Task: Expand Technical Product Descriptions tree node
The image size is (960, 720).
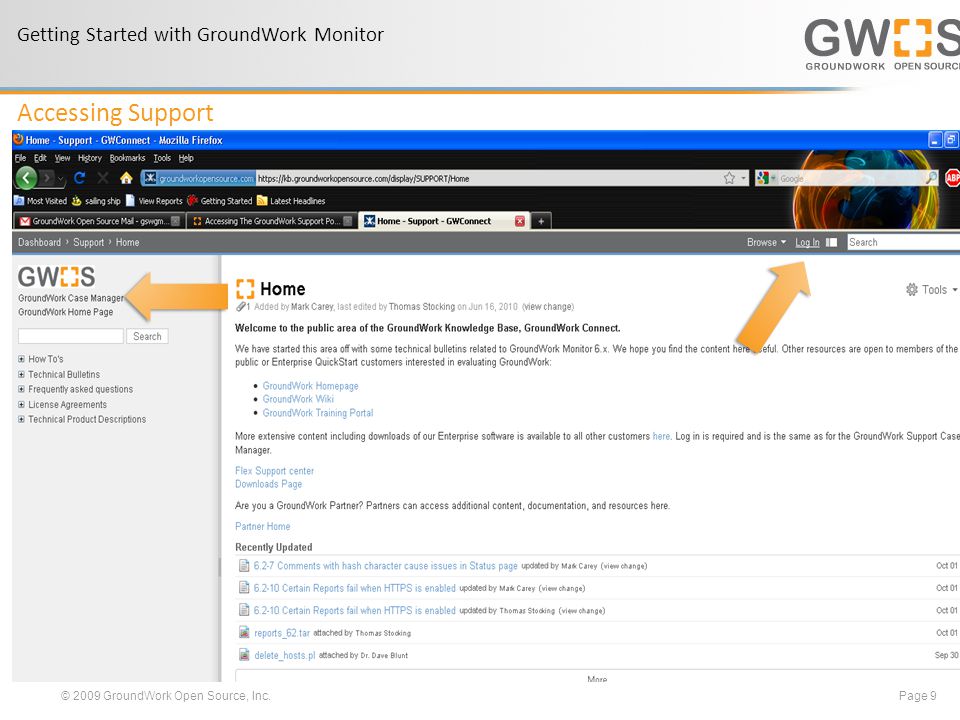Action: click(x=21, y=419)
